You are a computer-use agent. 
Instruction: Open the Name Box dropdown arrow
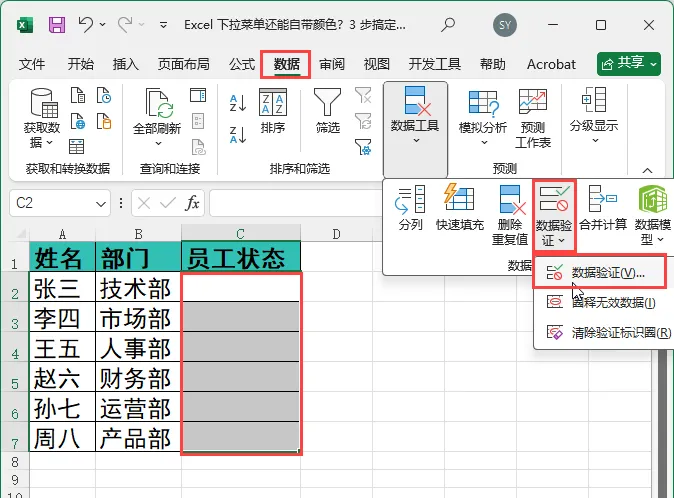coord(101,203)
